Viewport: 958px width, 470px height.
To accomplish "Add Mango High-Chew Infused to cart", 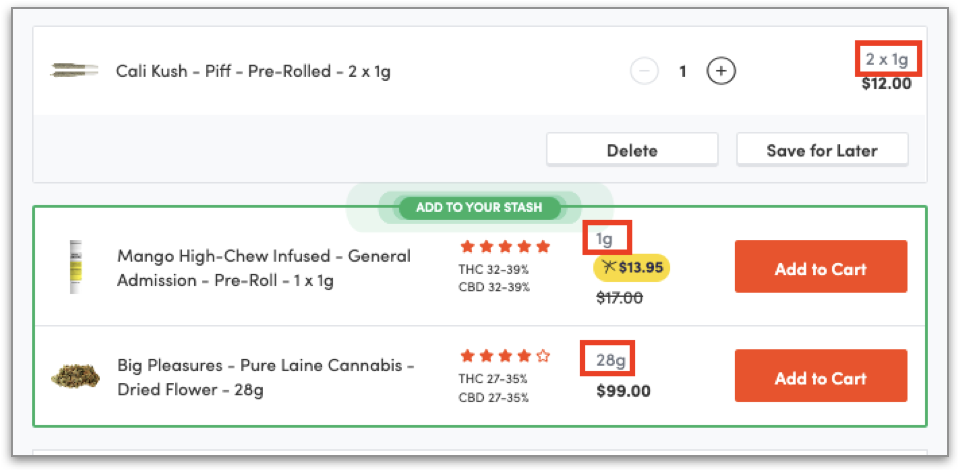I will tap(821, 268).
